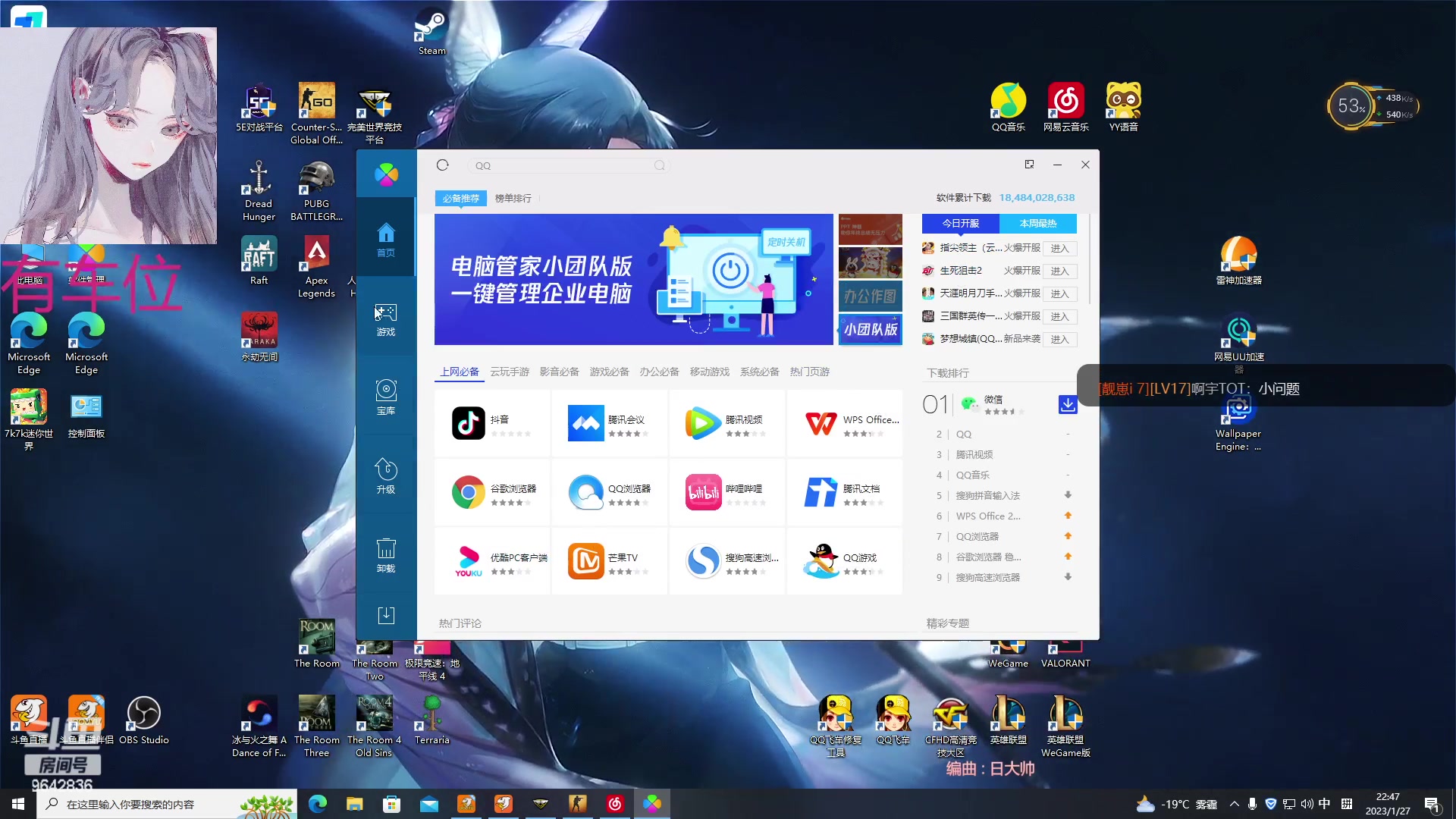Select the 办公必备 category tab
Screen dimensions: 1456x819
tap(659, 372)
